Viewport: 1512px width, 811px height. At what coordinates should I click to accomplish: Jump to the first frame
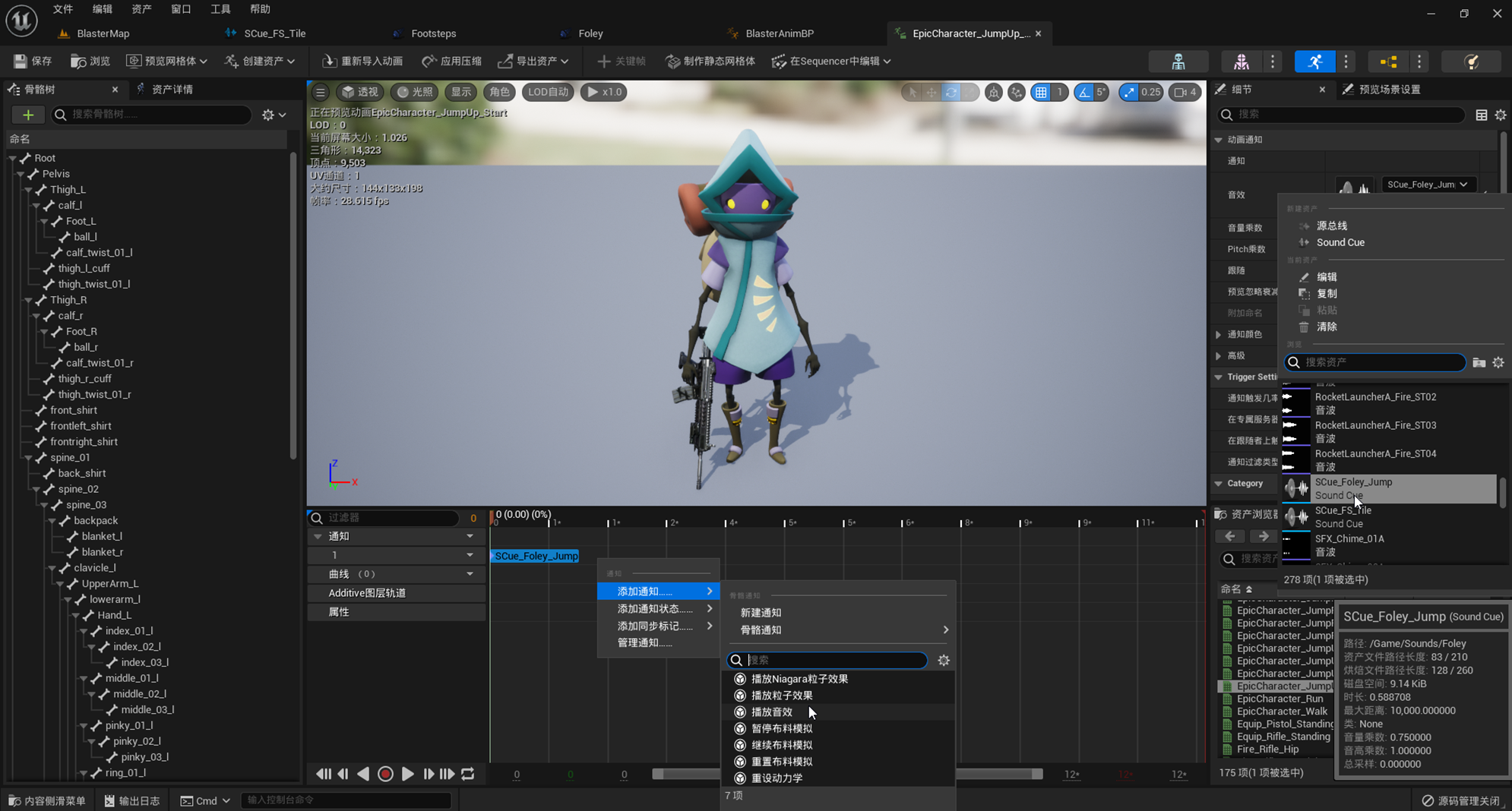(323, 774)
